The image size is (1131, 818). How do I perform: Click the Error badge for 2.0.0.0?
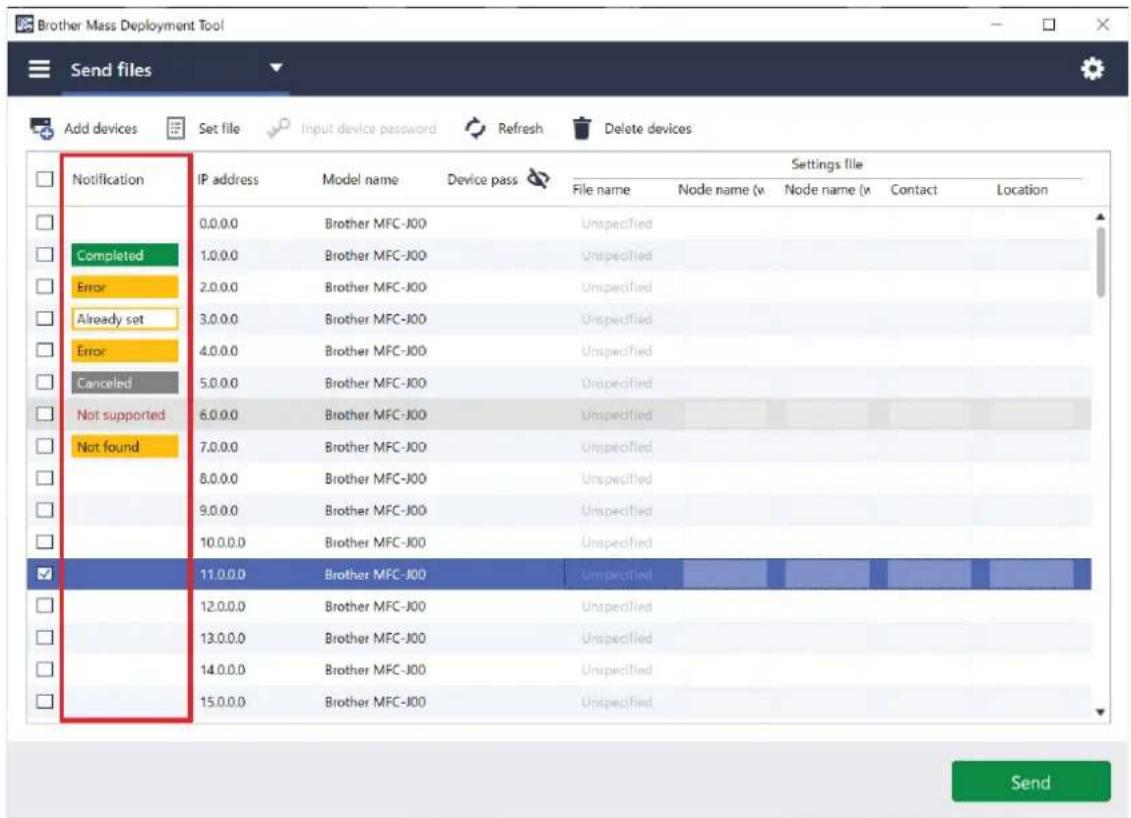[125, 287]
